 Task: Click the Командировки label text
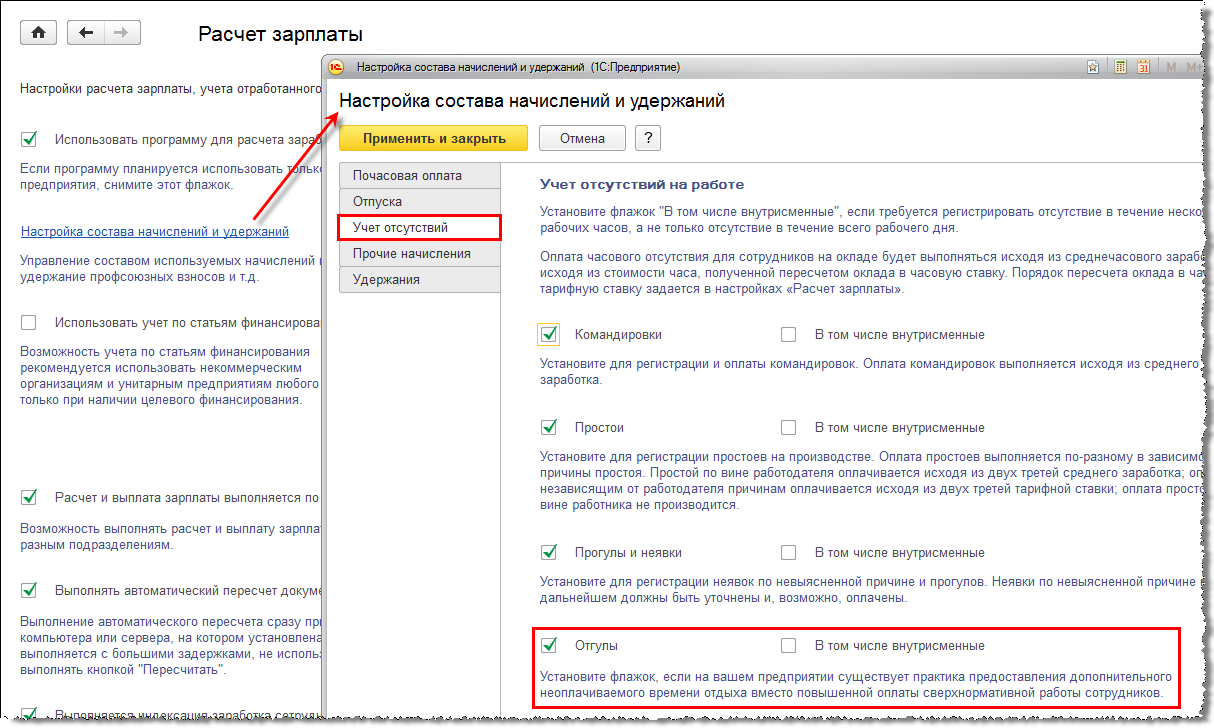pos(618,335)
